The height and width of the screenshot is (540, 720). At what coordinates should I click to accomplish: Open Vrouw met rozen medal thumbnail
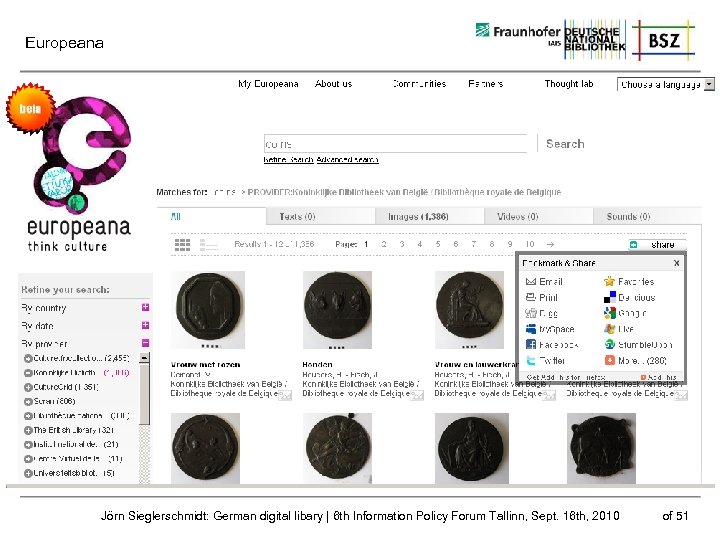click(x=208, y=310)
